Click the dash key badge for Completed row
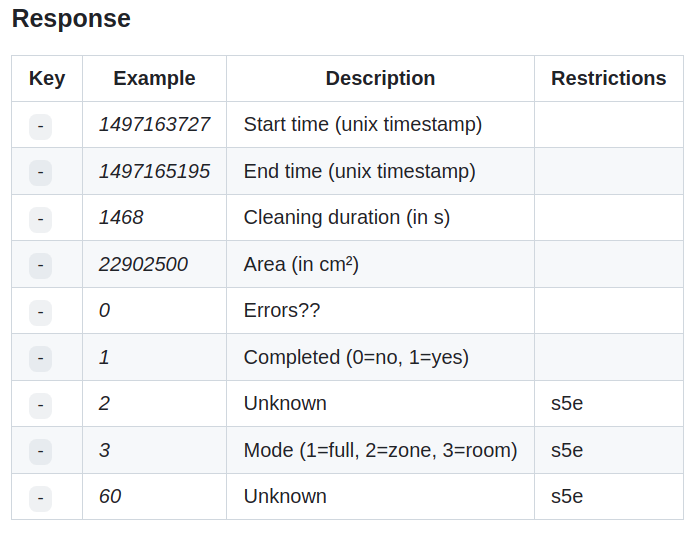The width and height of the screenshot is (694, 536). 40,359
